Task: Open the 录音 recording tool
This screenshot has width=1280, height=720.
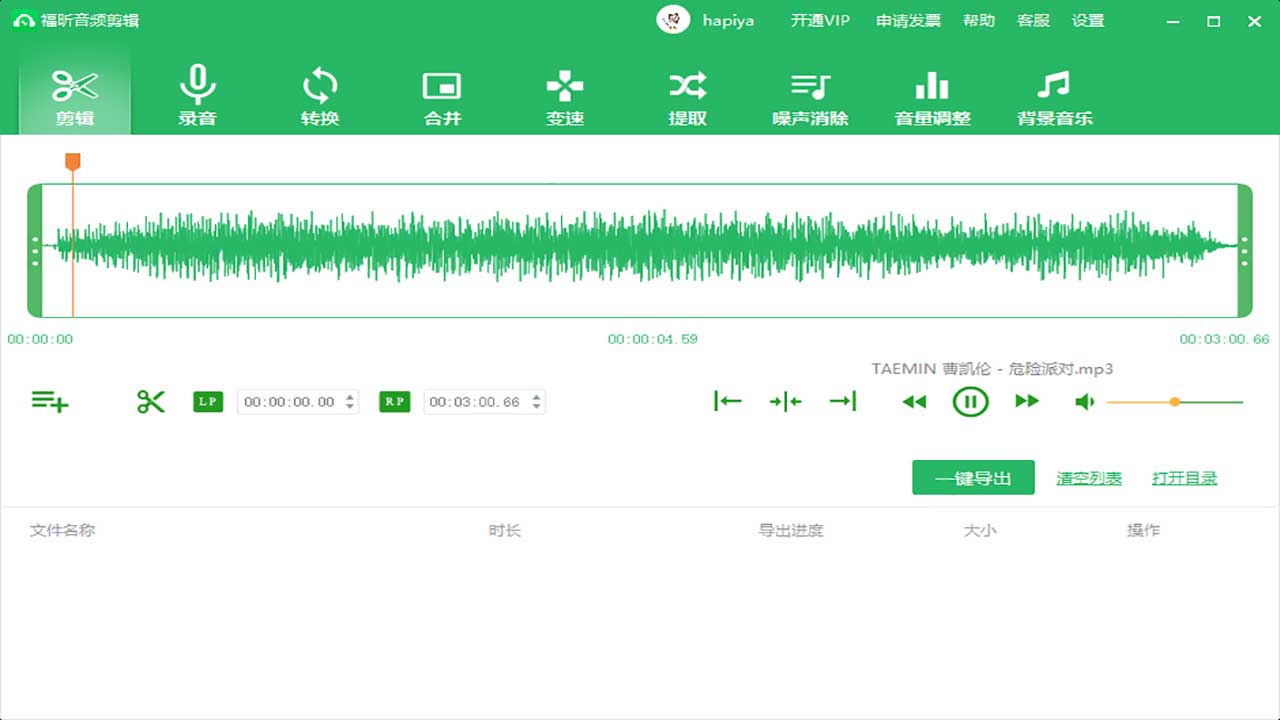Action: click(x=197, y=95)
